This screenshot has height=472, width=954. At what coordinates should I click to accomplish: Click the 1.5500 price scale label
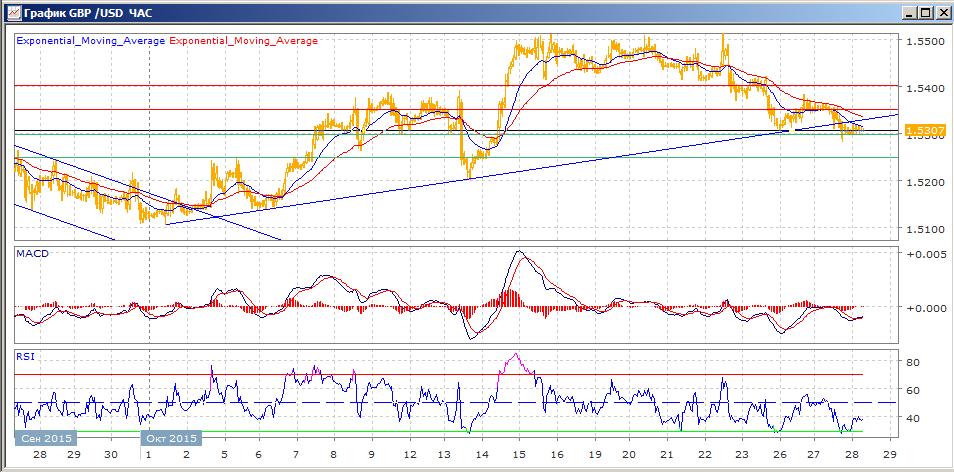(927, 41)
